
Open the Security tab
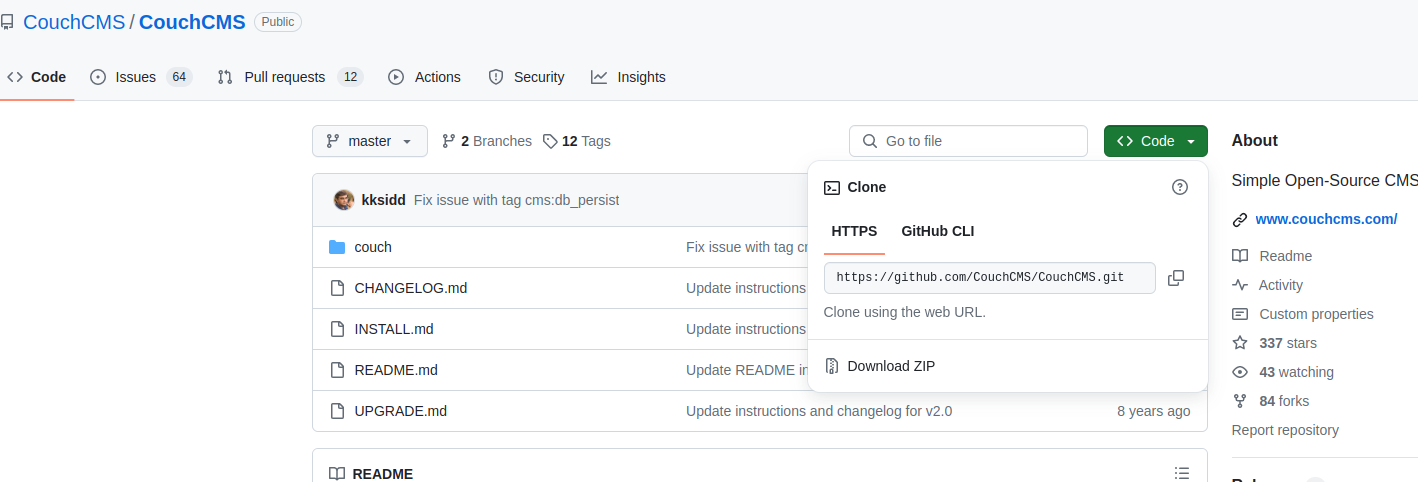tap(526, 77)
